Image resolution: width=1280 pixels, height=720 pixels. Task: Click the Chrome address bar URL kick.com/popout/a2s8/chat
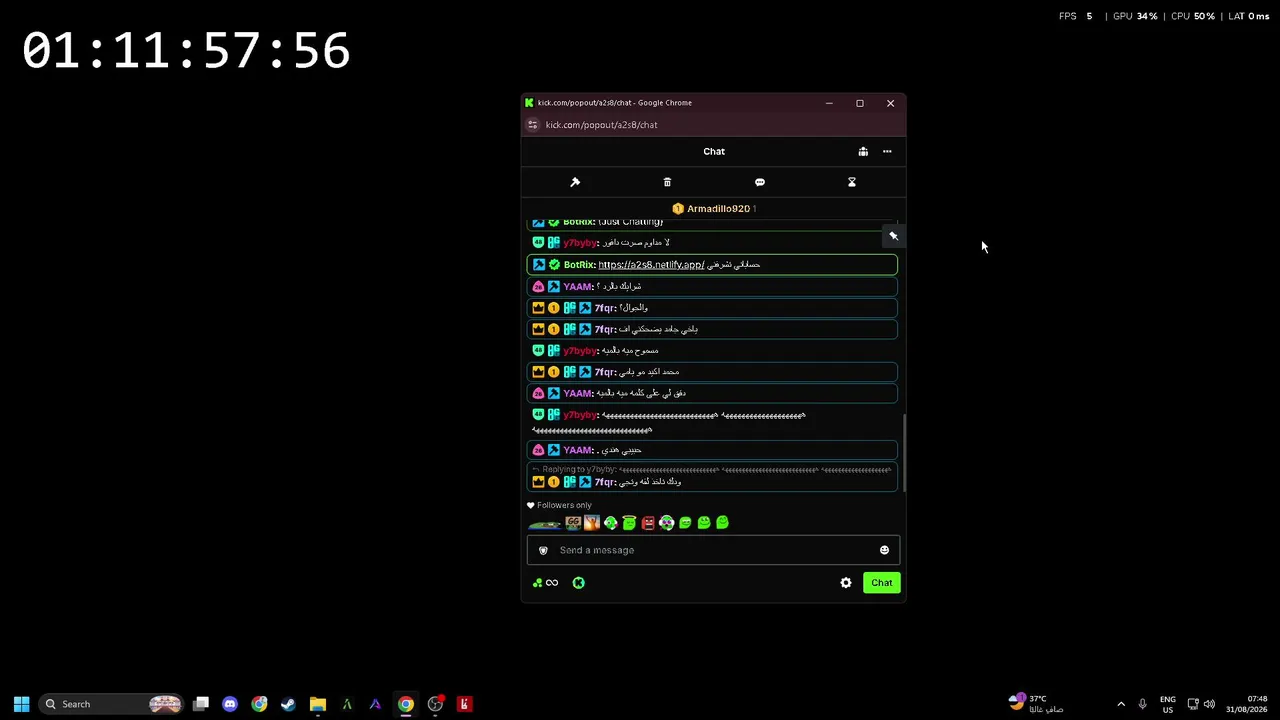click(x=601, y=125)
